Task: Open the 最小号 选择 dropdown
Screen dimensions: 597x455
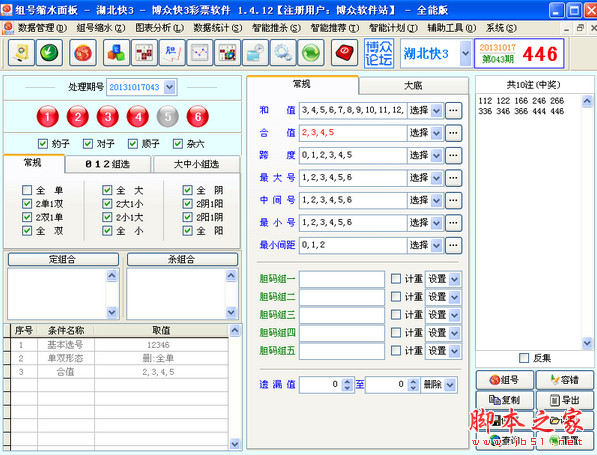Action: tap(436, 223)
